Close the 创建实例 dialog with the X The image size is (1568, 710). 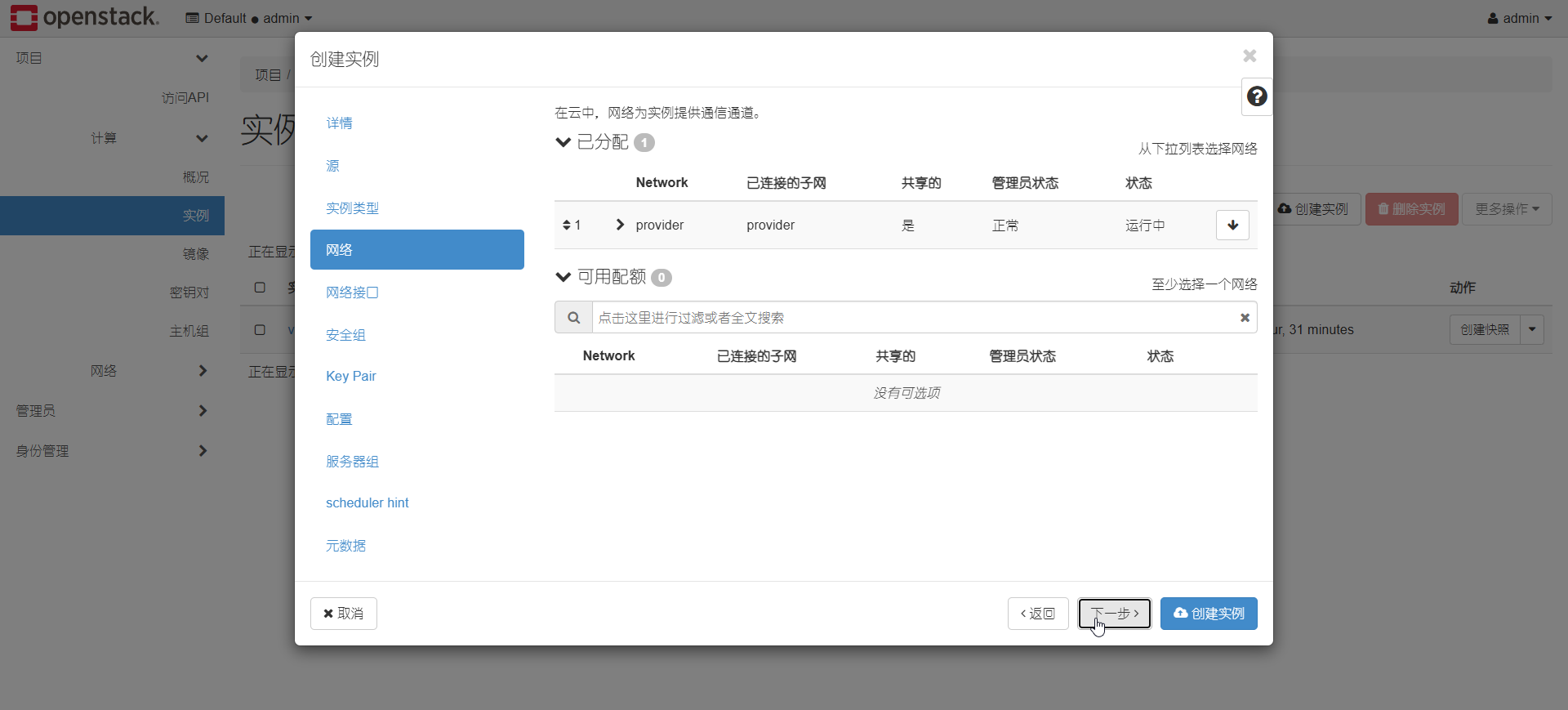(1249, 56)
